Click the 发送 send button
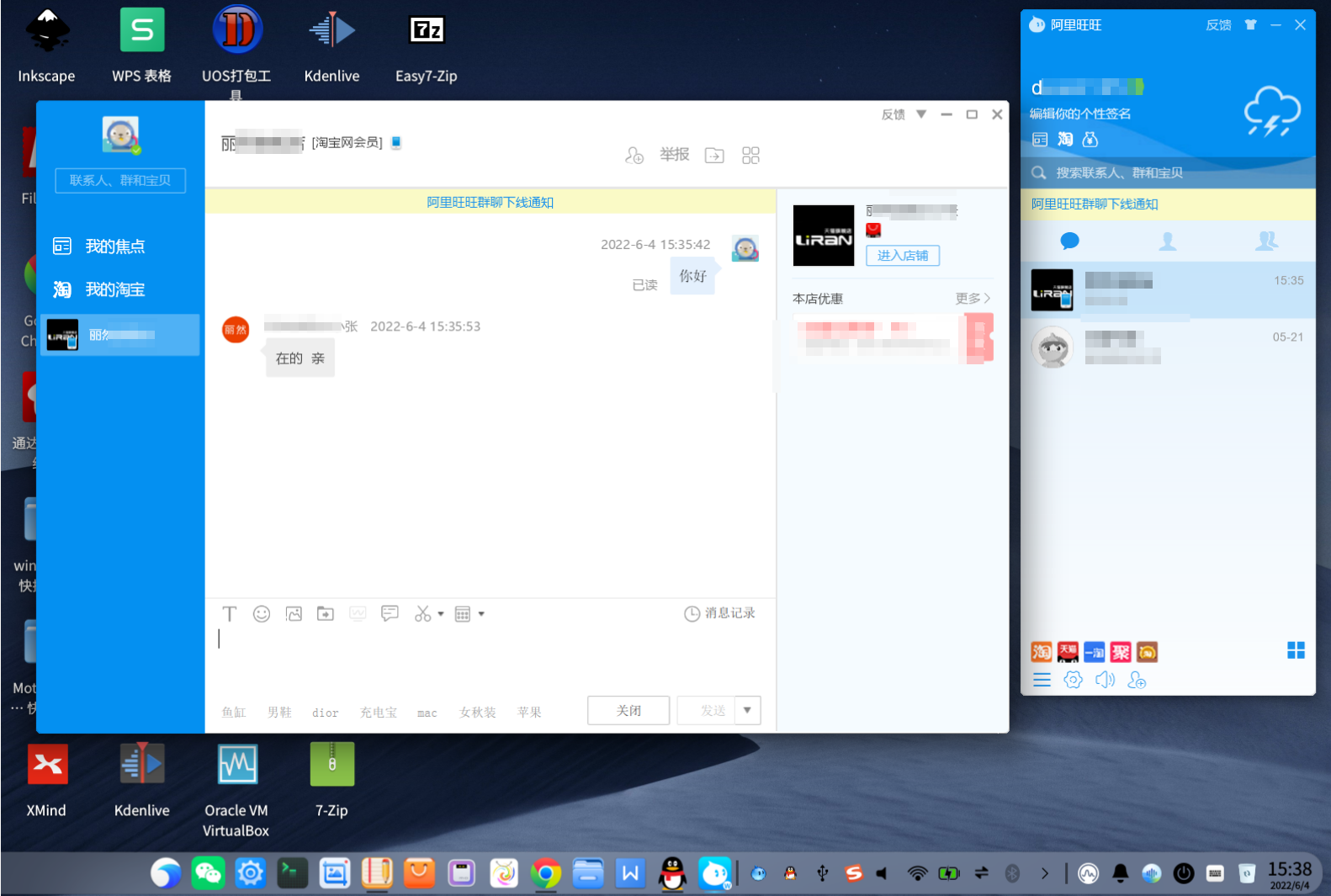The image size is (1331, 896). 707,710
